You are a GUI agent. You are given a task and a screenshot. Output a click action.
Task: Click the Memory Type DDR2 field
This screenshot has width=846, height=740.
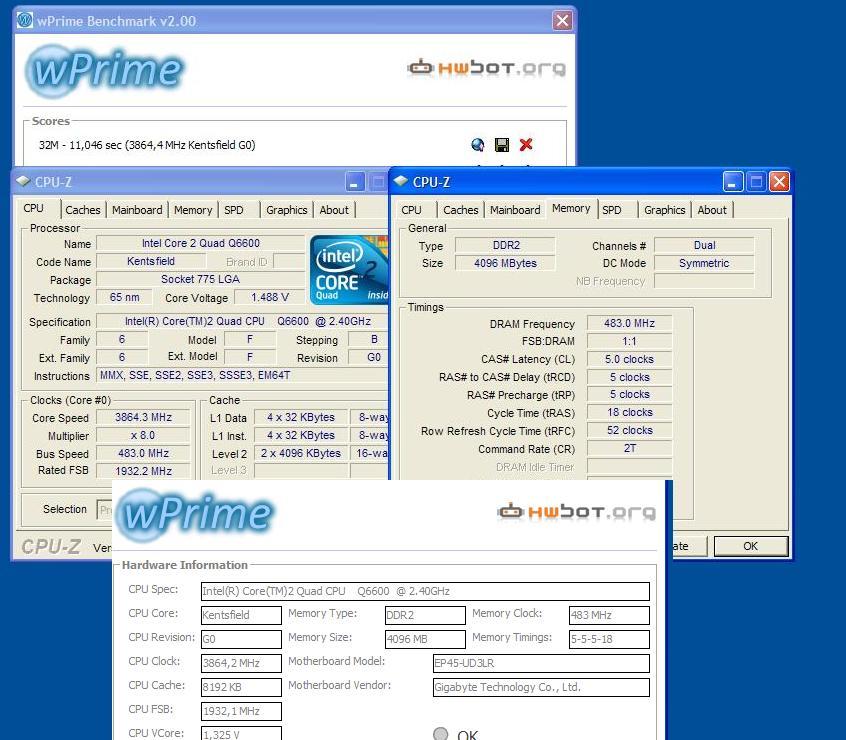coord(425,615)
